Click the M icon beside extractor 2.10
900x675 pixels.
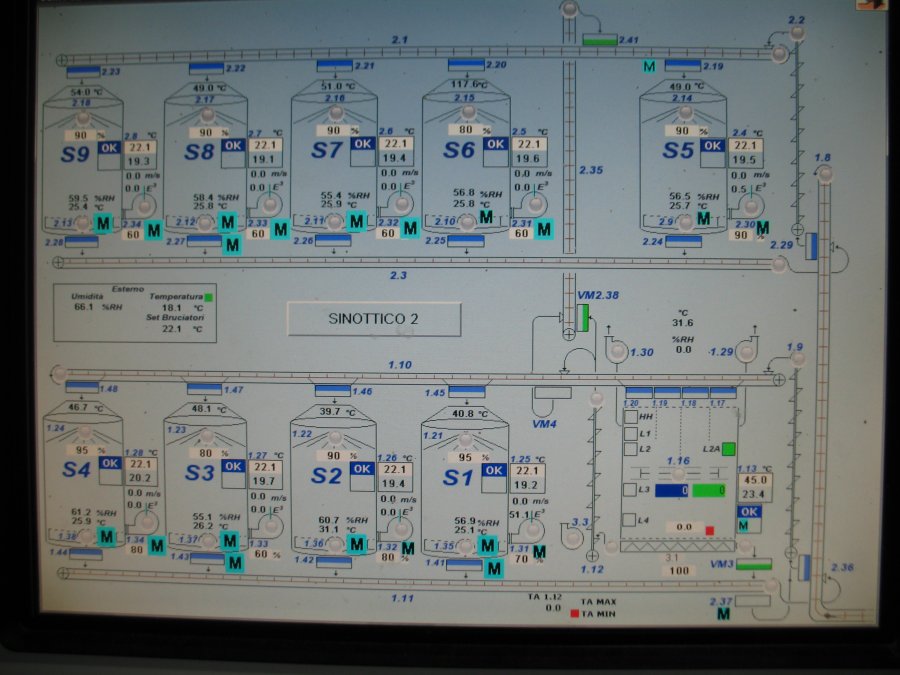coord(486,216)
